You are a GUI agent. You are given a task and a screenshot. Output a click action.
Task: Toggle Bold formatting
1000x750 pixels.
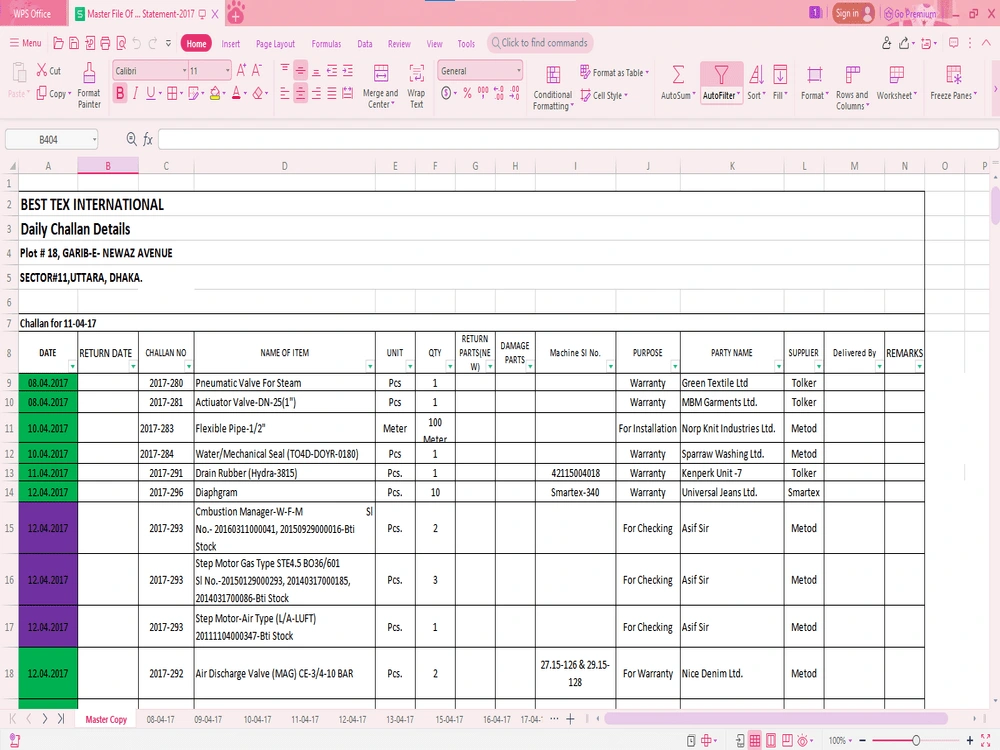(120, 94)
